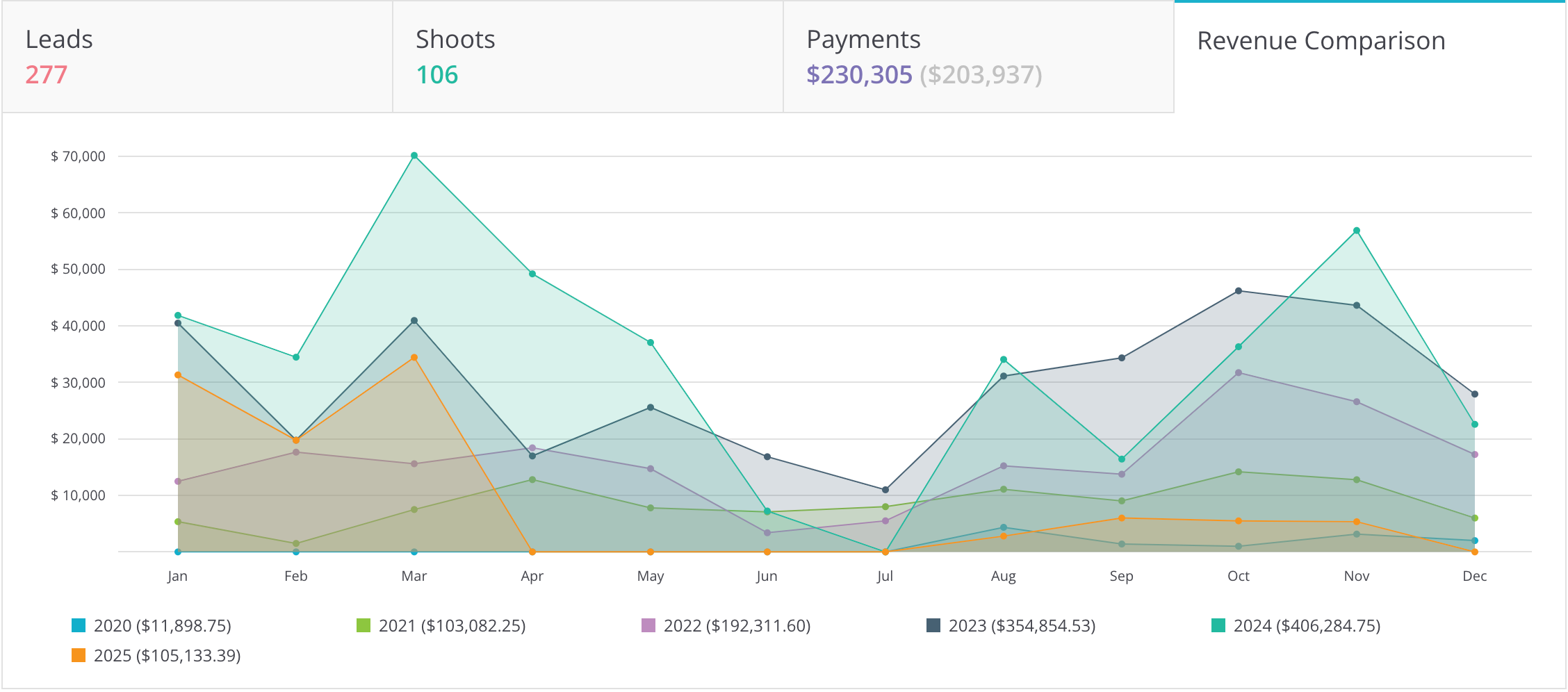This screenshot has width=1568, height=692.
Task: Toggle the 2023 ($354,854.53) legend label
Action: pyautogui.click(x=1022, y=626)
